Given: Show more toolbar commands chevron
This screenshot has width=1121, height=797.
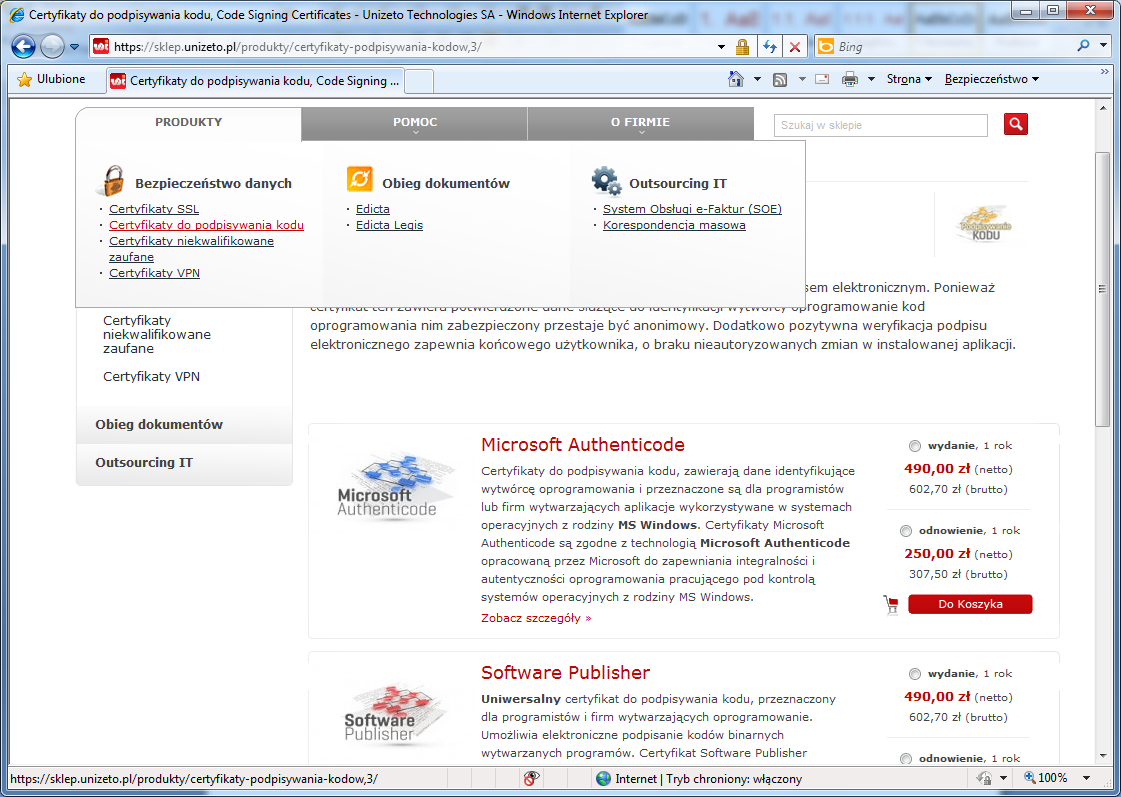Looking at the screenshot, I should pos(1105,71).
